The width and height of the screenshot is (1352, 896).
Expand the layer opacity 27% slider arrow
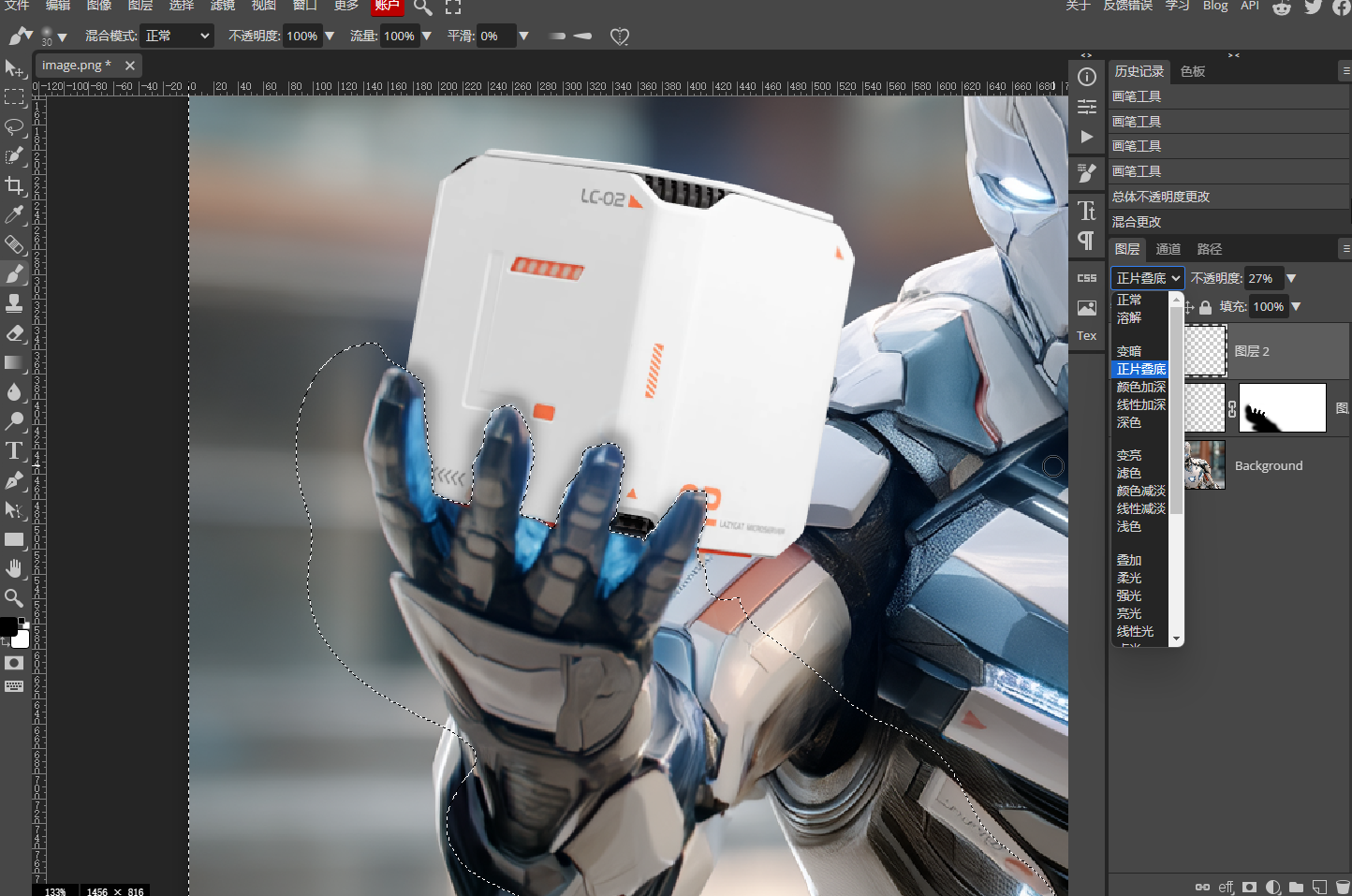click(1291, 278)
